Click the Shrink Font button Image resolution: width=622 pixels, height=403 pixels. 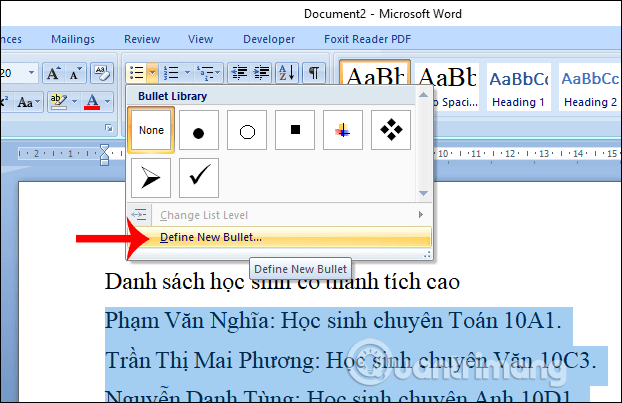(75, 73)
